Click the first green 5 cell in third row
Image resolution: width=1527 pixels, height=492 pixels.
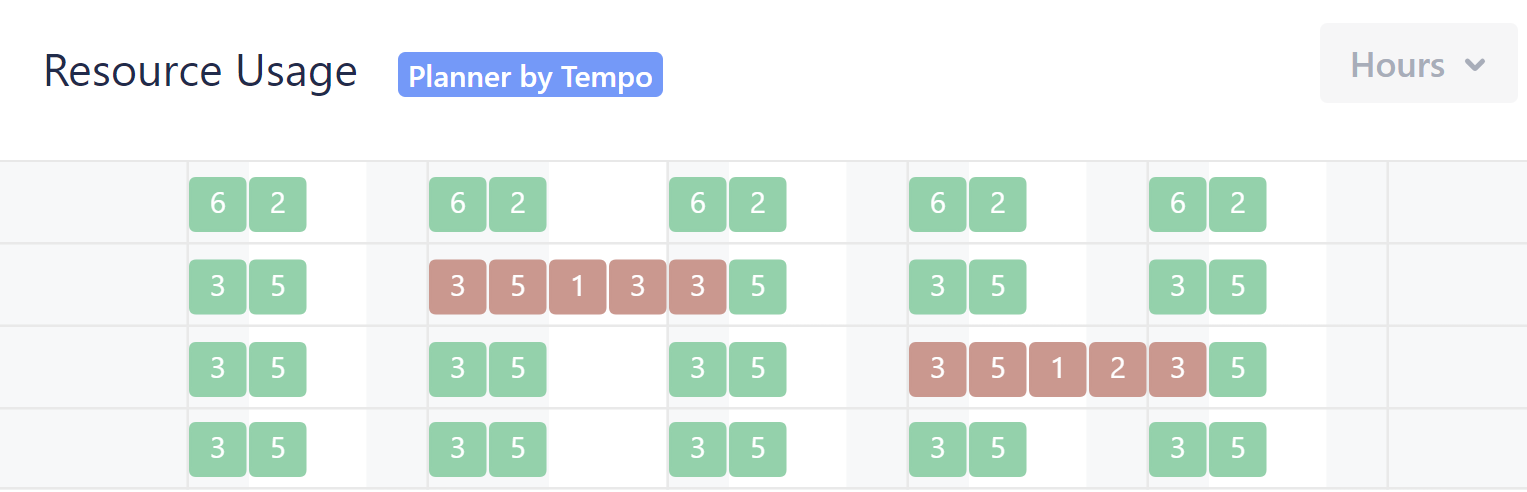[278, 369]
